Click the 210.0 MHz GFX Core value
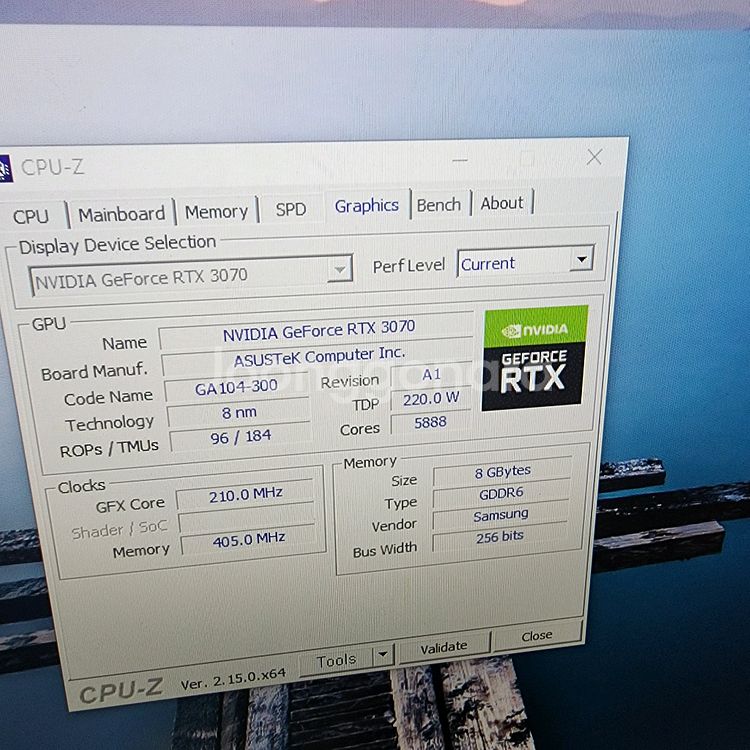 click(245, 495)
